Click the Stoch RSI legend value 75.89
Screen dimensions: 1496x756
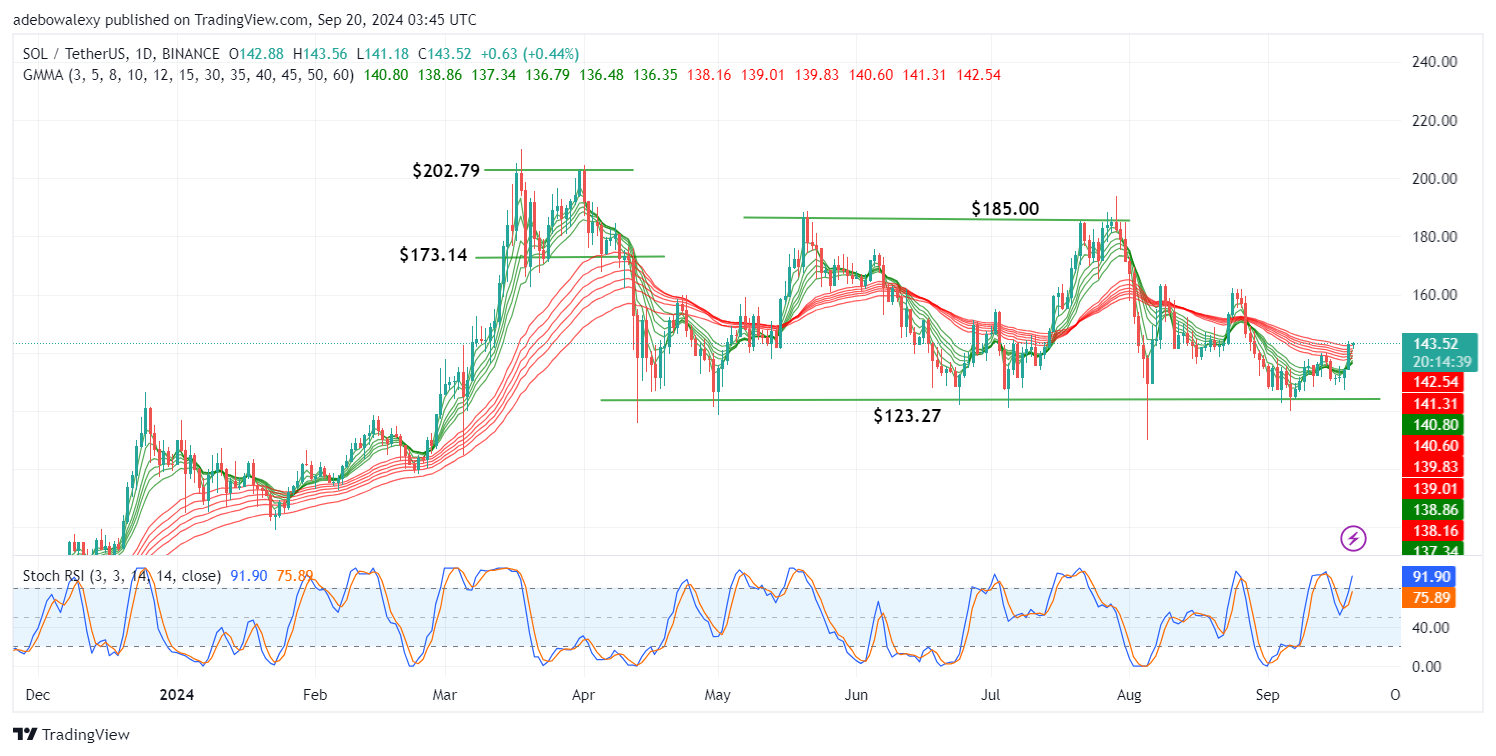(x=294, y=576)
